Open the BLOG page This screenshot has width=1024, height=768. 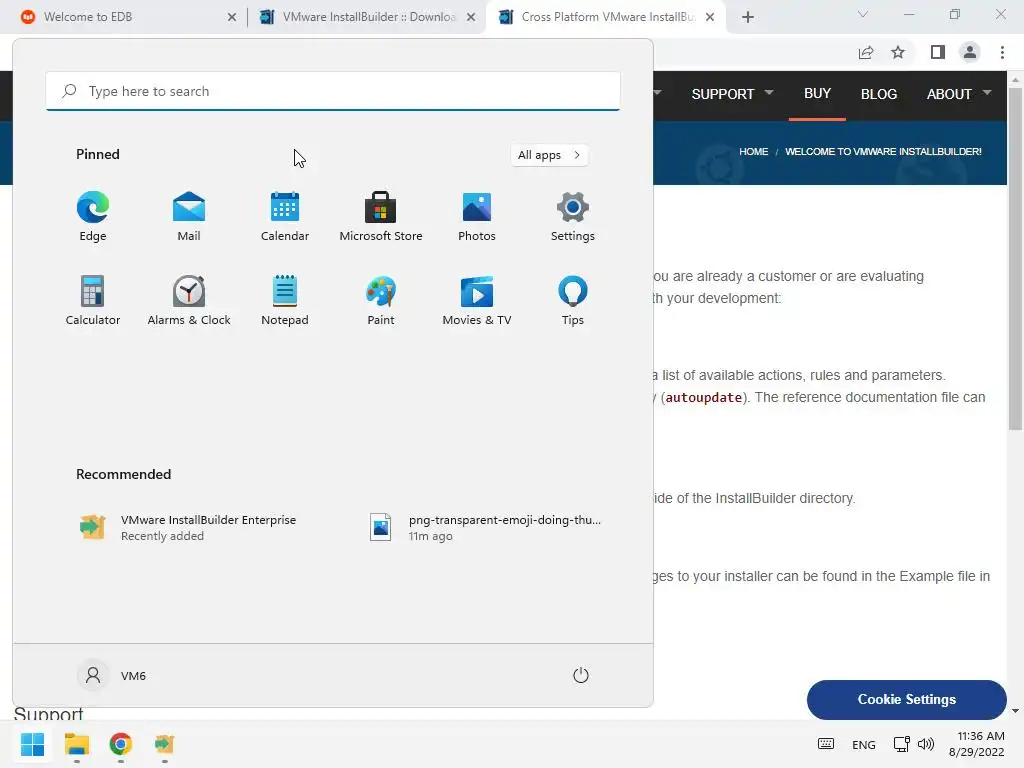(x=878, y=94)
